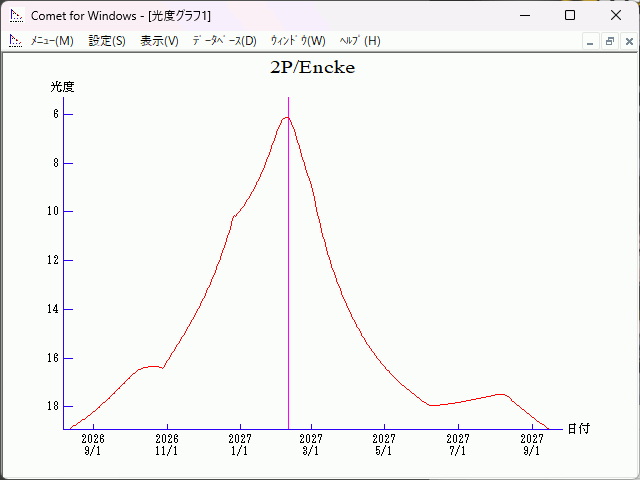Maximize the Comet for Windows window
640x480 pixels.
(x=570, y=16)
